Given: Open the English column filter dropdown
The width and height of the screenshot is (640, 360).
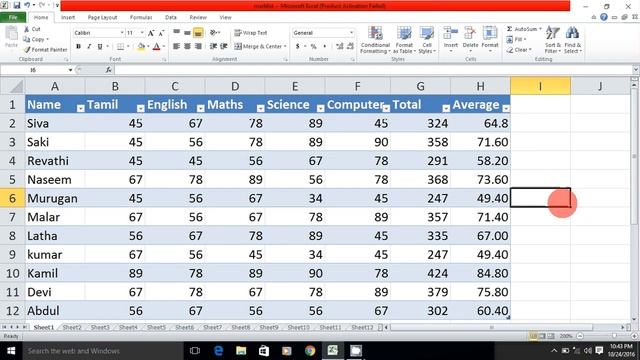Looking at the screenshot, I should pyautogui.click(x=200, y=108).
